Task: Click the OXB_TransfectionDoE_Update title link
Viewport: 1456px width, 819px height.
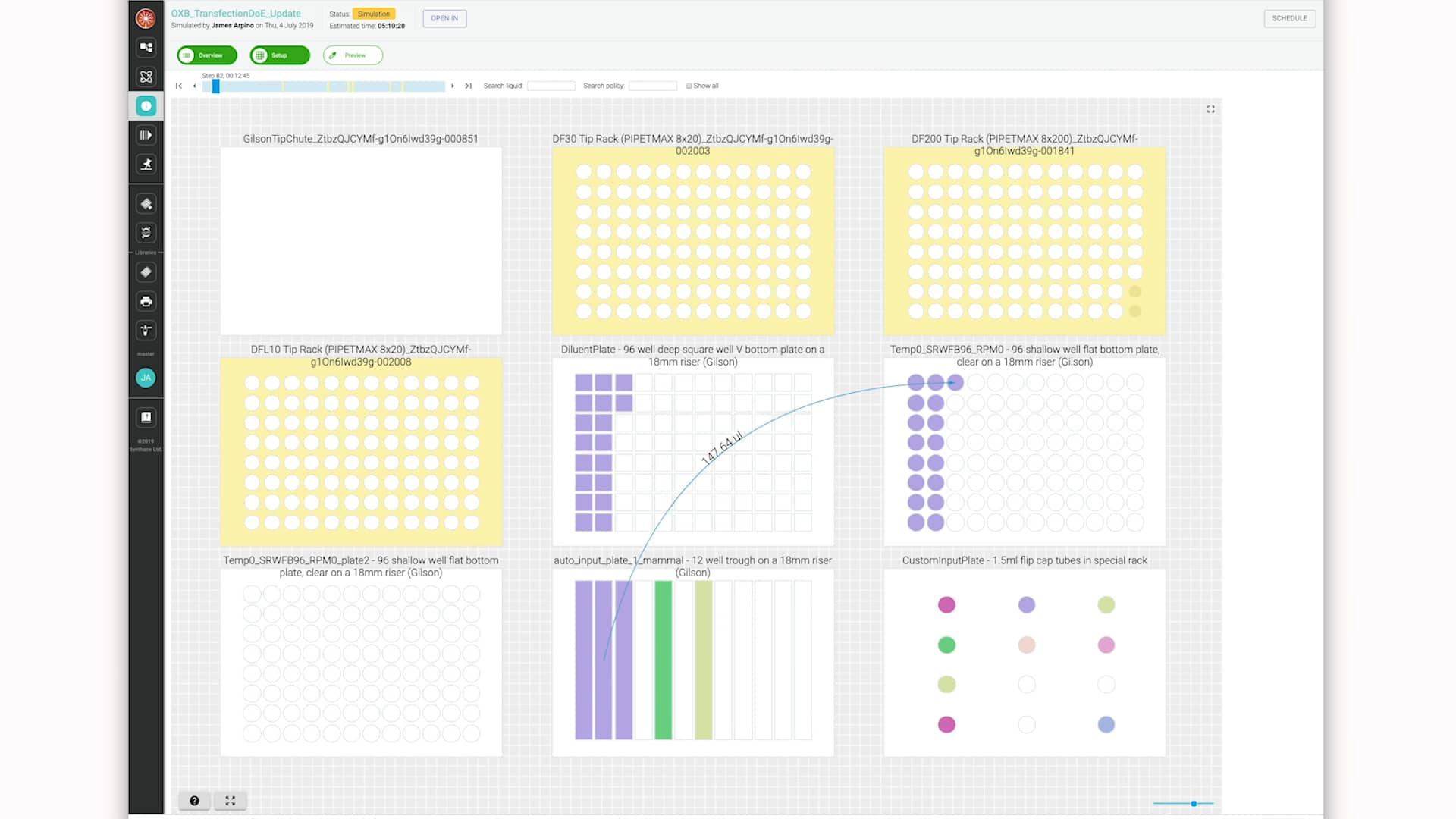Action: (x=236, y=14)
